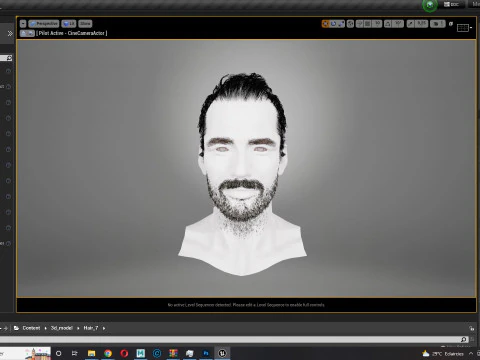Viewport: 480px width, 360px height.
Task: Click the breadcrumb forward arrow
Action: tap(6, 328)
